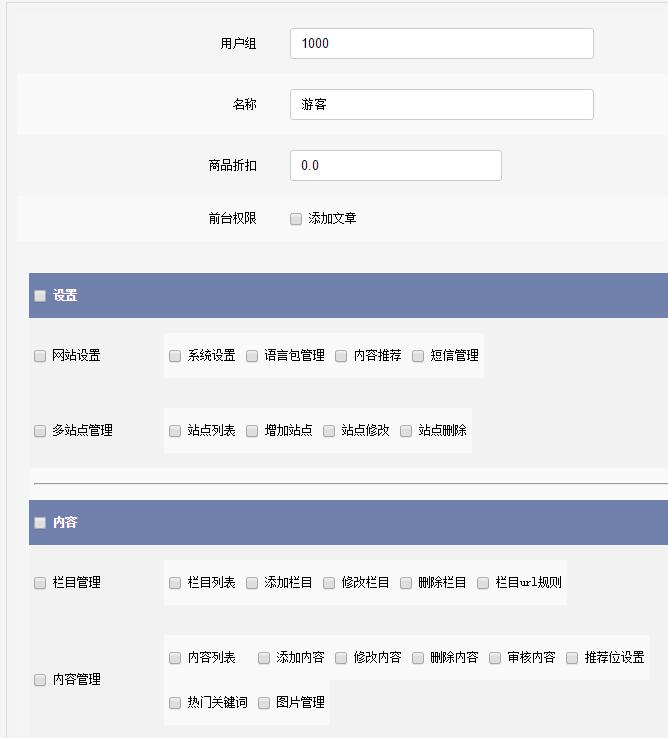Check the 图片管理 option

(x=264, y=703)
